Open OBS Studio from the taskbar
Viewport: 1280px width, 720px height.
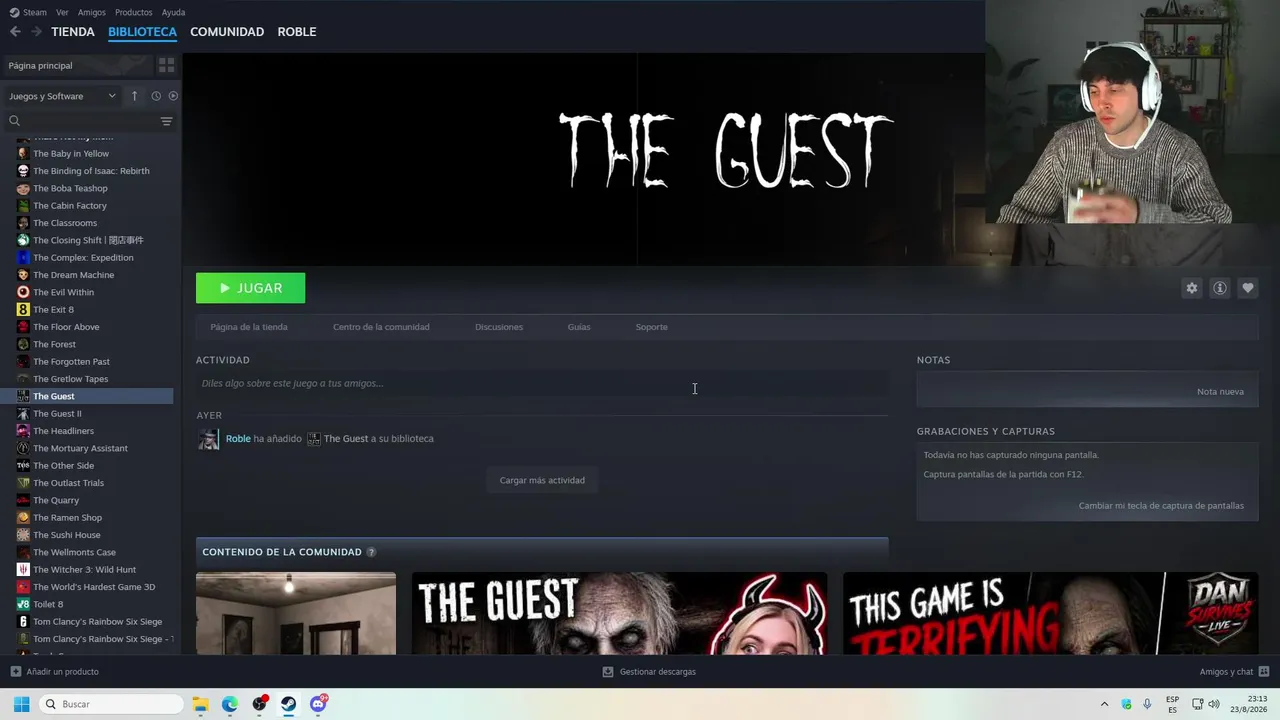(x=260, y=704)
